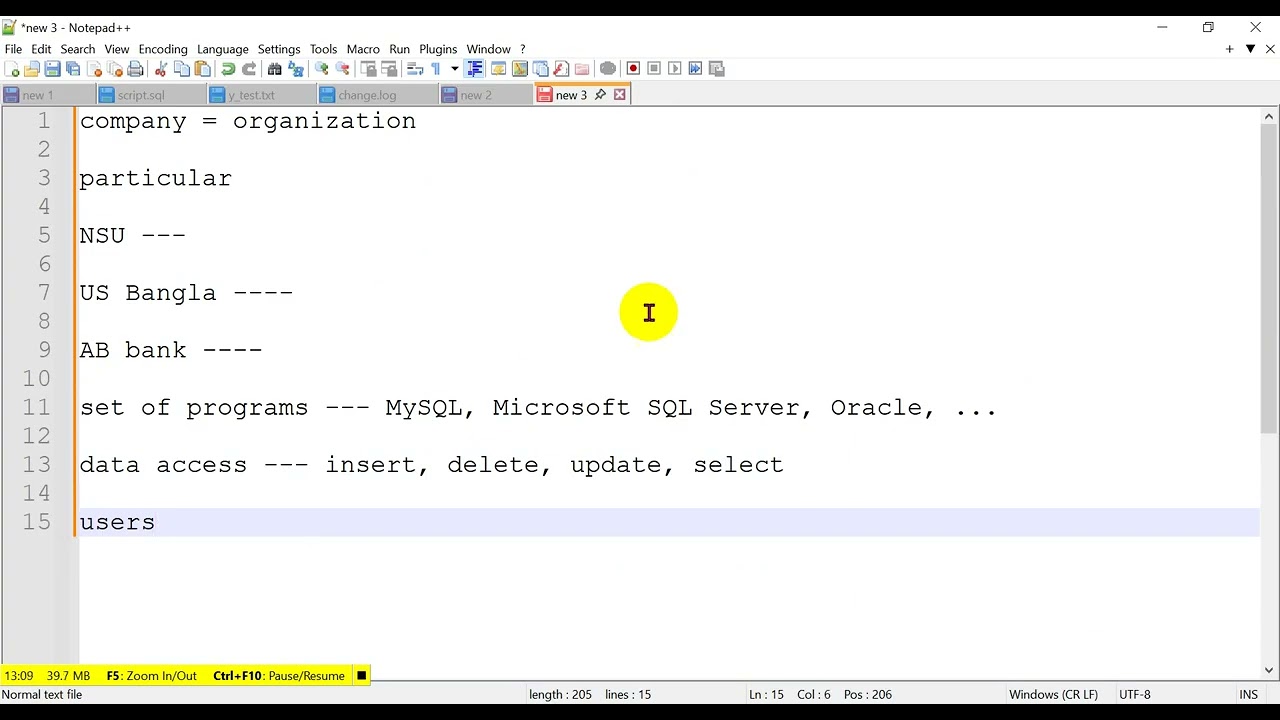The image size is (1280, 720).
Task: Start macro recording with the red dot
Action: click(633, 69)
